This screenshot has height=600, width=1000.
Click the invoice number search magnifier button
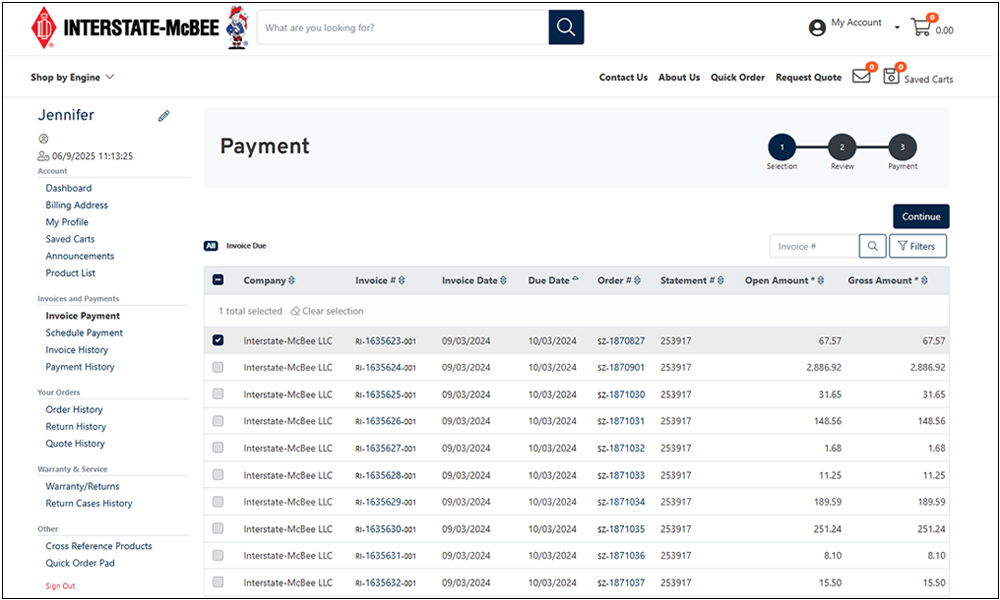tap(872, 246)
